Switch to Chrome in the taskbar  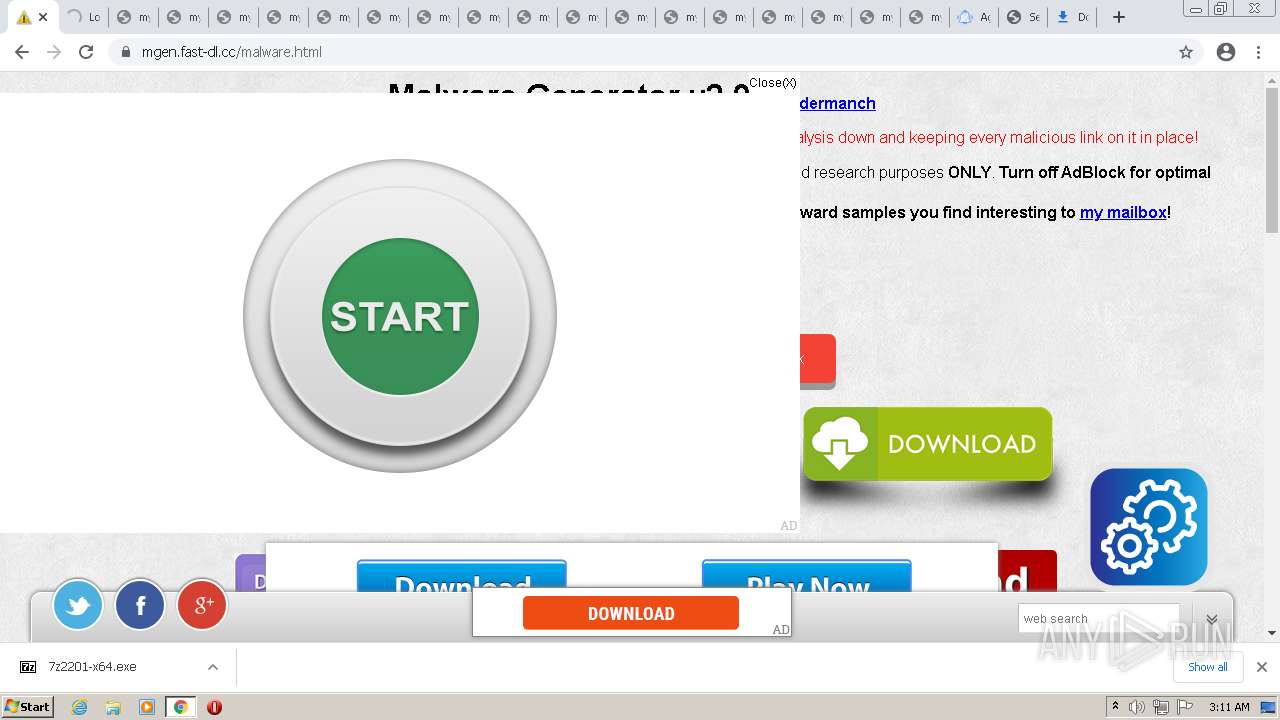point(181,707)
